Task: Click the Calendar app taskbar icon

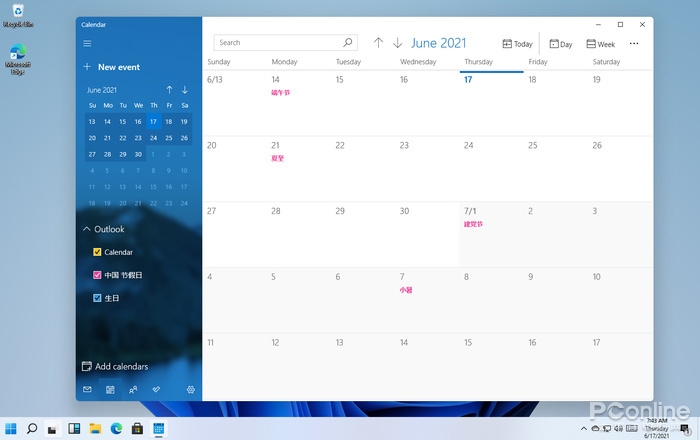Action: point(158,429)
